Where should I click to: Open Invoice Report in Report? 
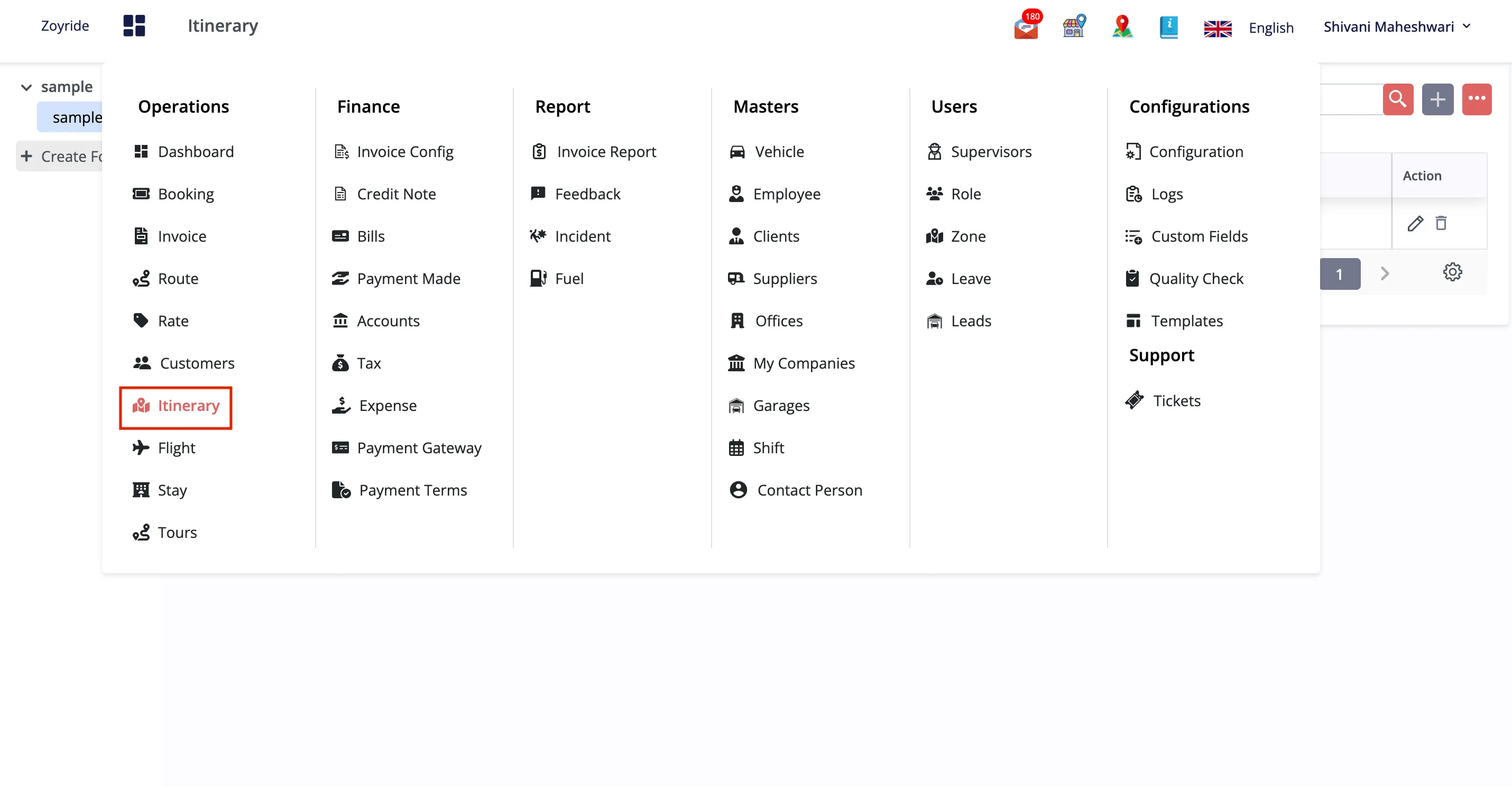point(594,151)
